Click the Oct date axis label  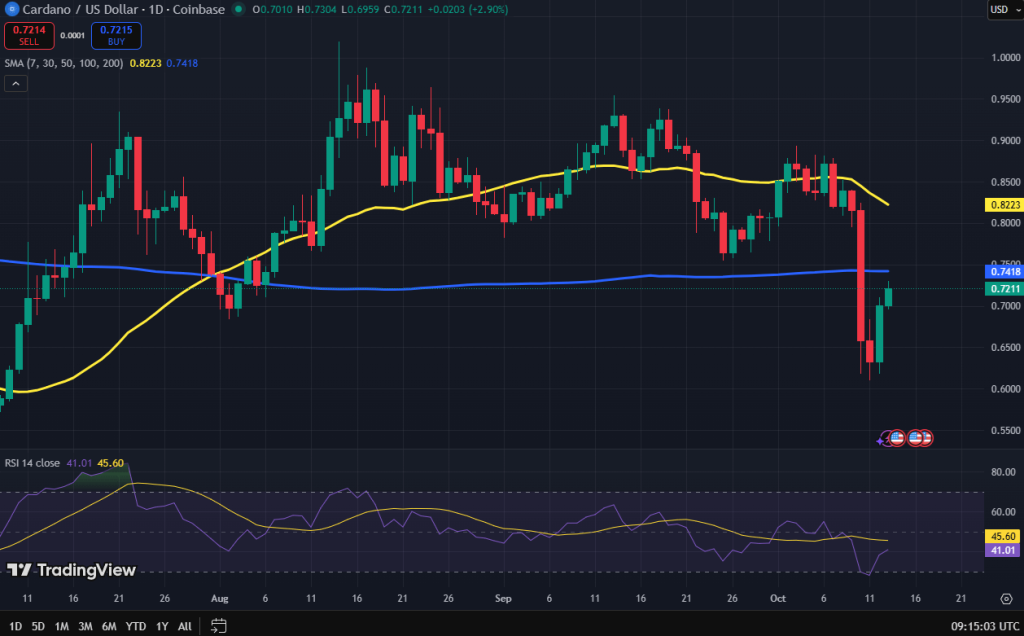(x=777, y=598)
